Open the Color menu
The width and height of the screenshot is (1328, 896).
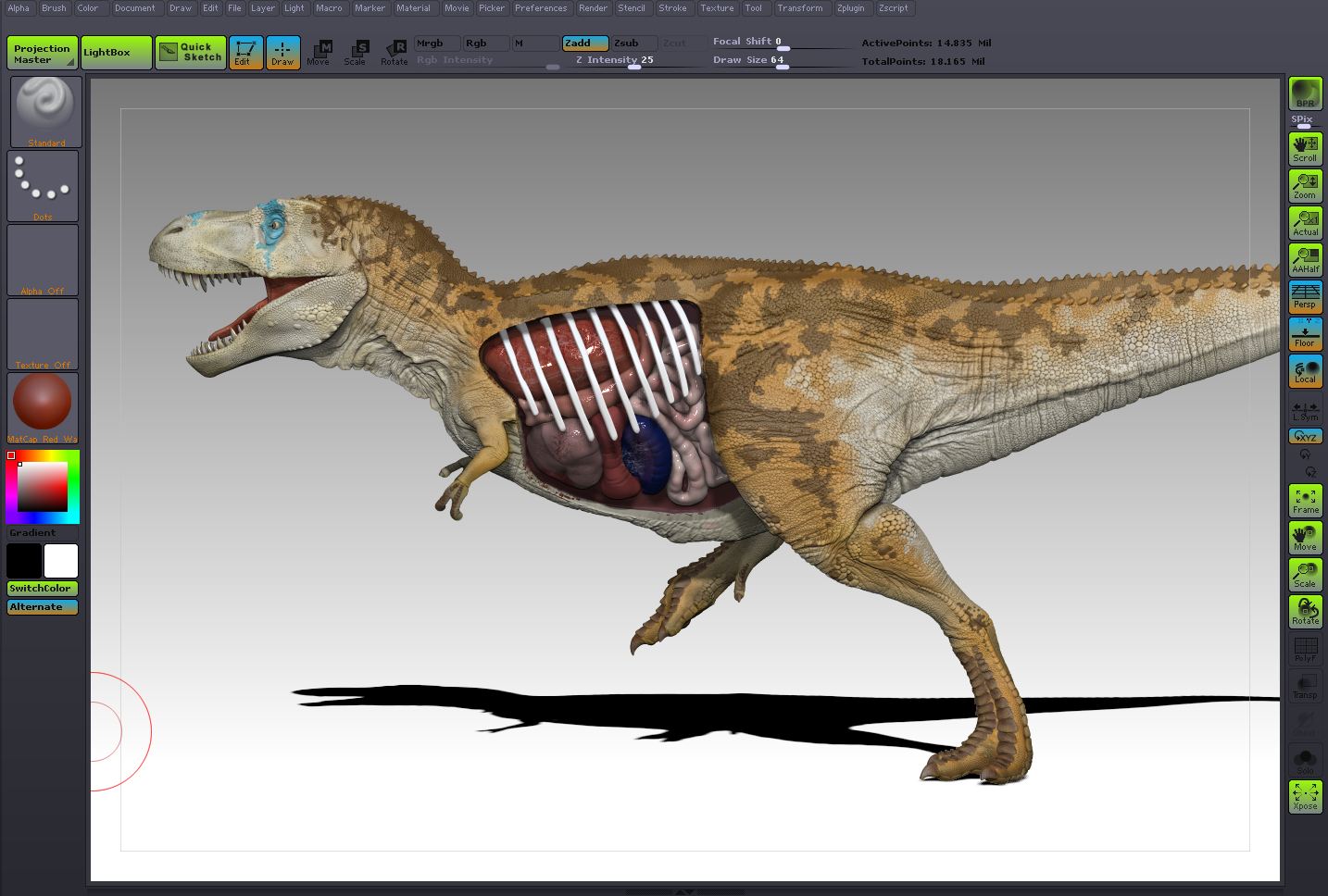(88, 8)
